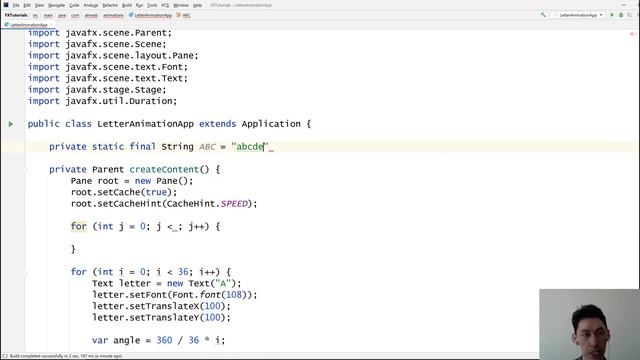Open the Tools menu
This screenshot has width=640, height=360.
point(152,5)
